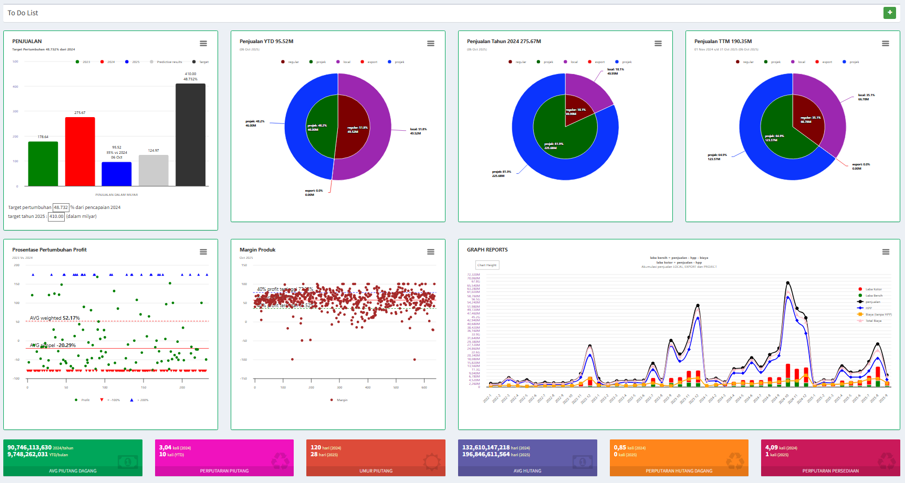This screenshot has width=908, height=485.
Task: Open Penjualan Tahun 2024 chart menu icon
Action: click(658, 44)
